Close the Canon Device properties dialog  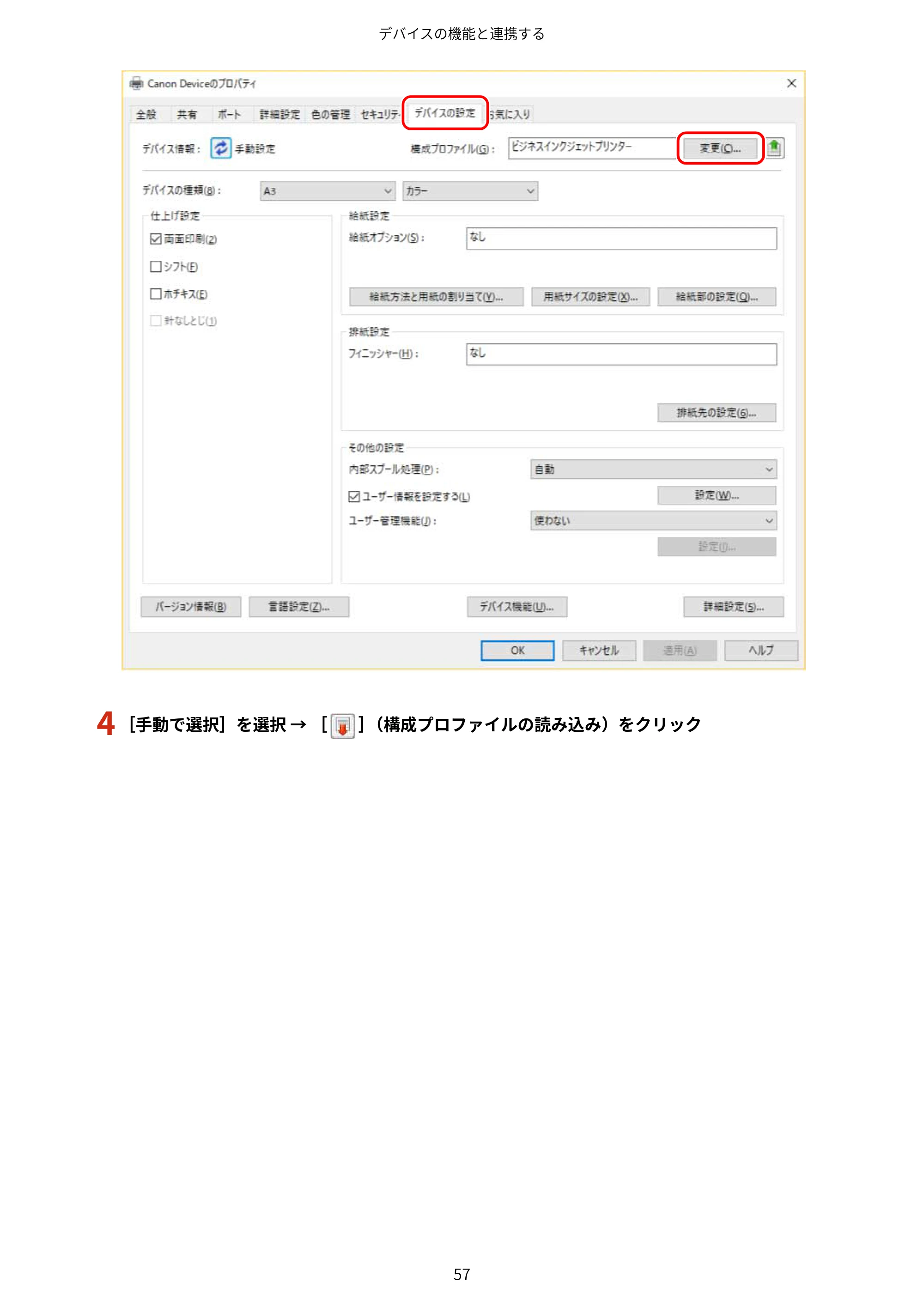click(791, 84)
